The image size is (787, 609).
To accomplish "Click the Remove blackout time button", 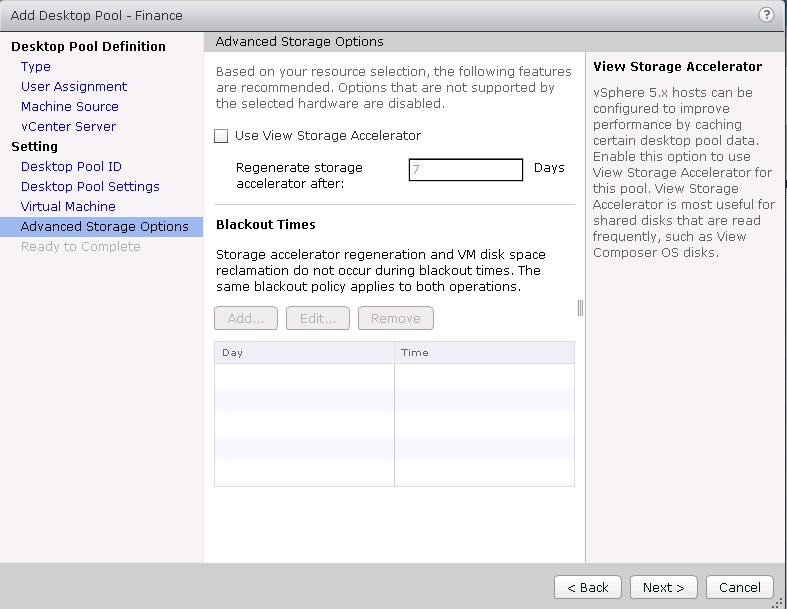I will [x=395, y=318].
